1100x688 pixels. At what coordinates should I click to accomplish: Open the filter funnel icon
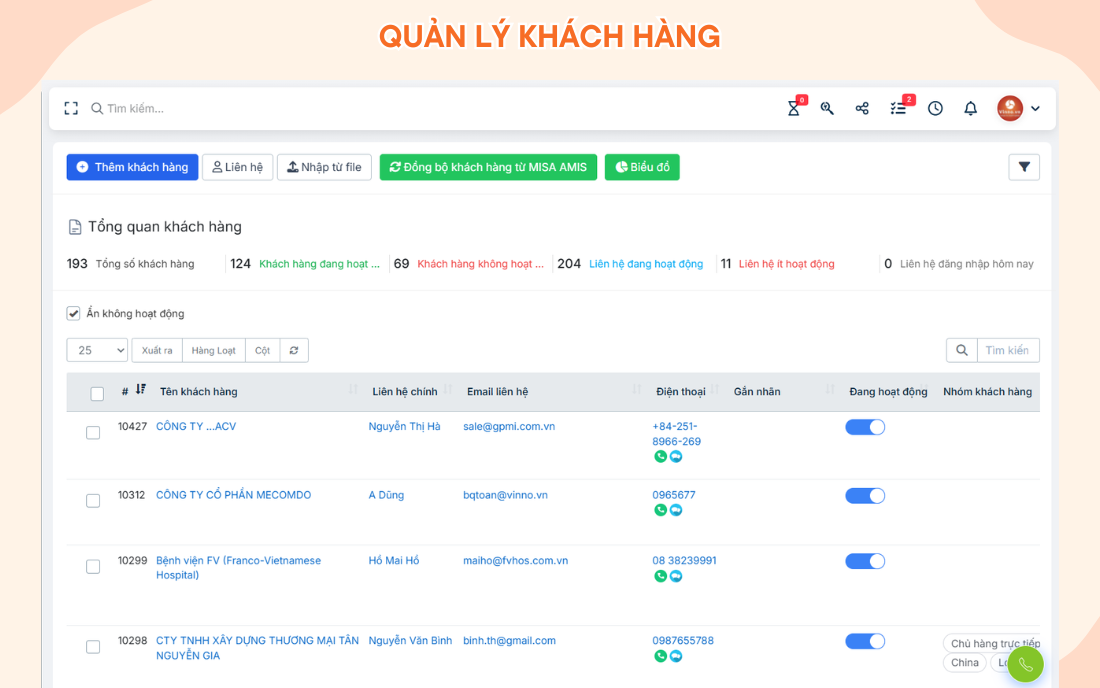coord(1024,166)
